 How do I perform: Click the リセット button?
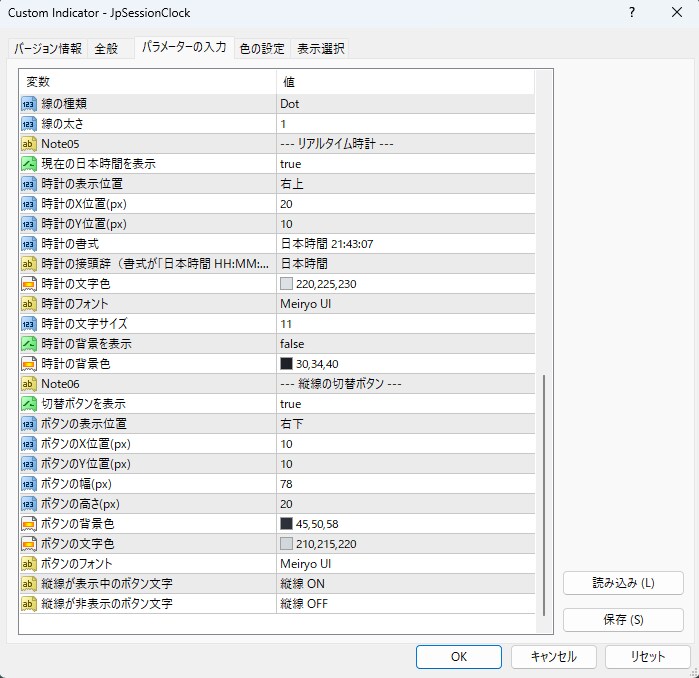[647, 657]
